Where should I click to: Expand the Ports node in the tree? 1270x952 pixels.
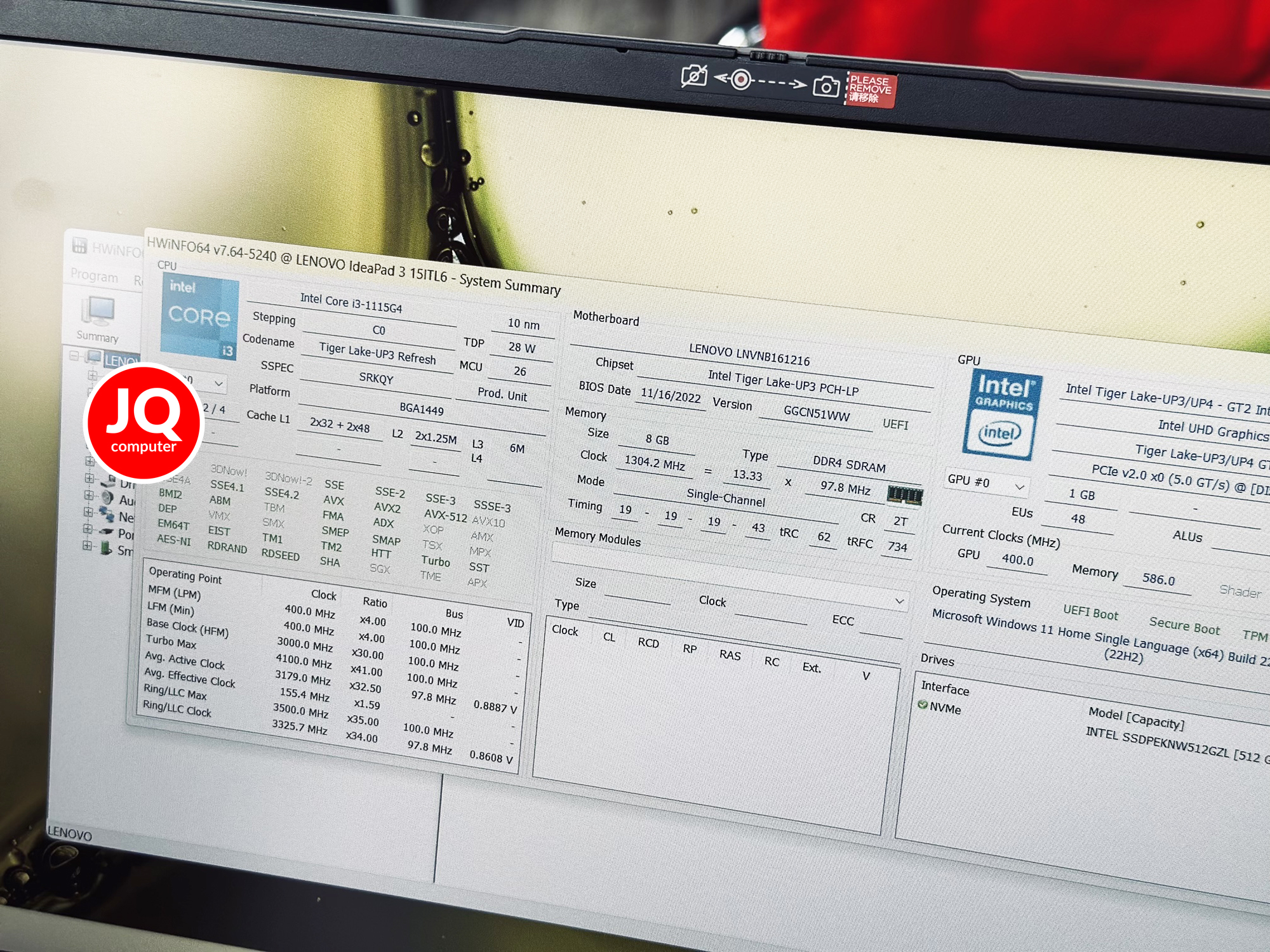[88, 528]
